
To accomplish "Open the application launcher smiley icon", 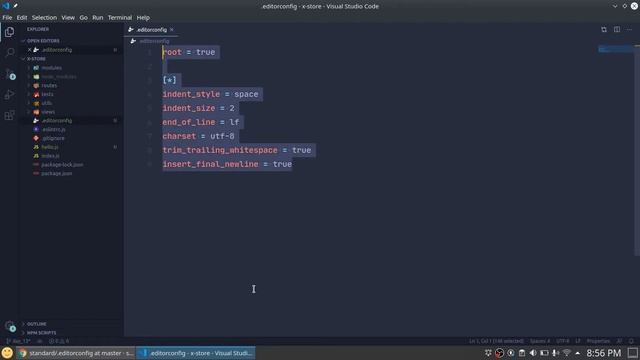I will [x=7, y=353].
